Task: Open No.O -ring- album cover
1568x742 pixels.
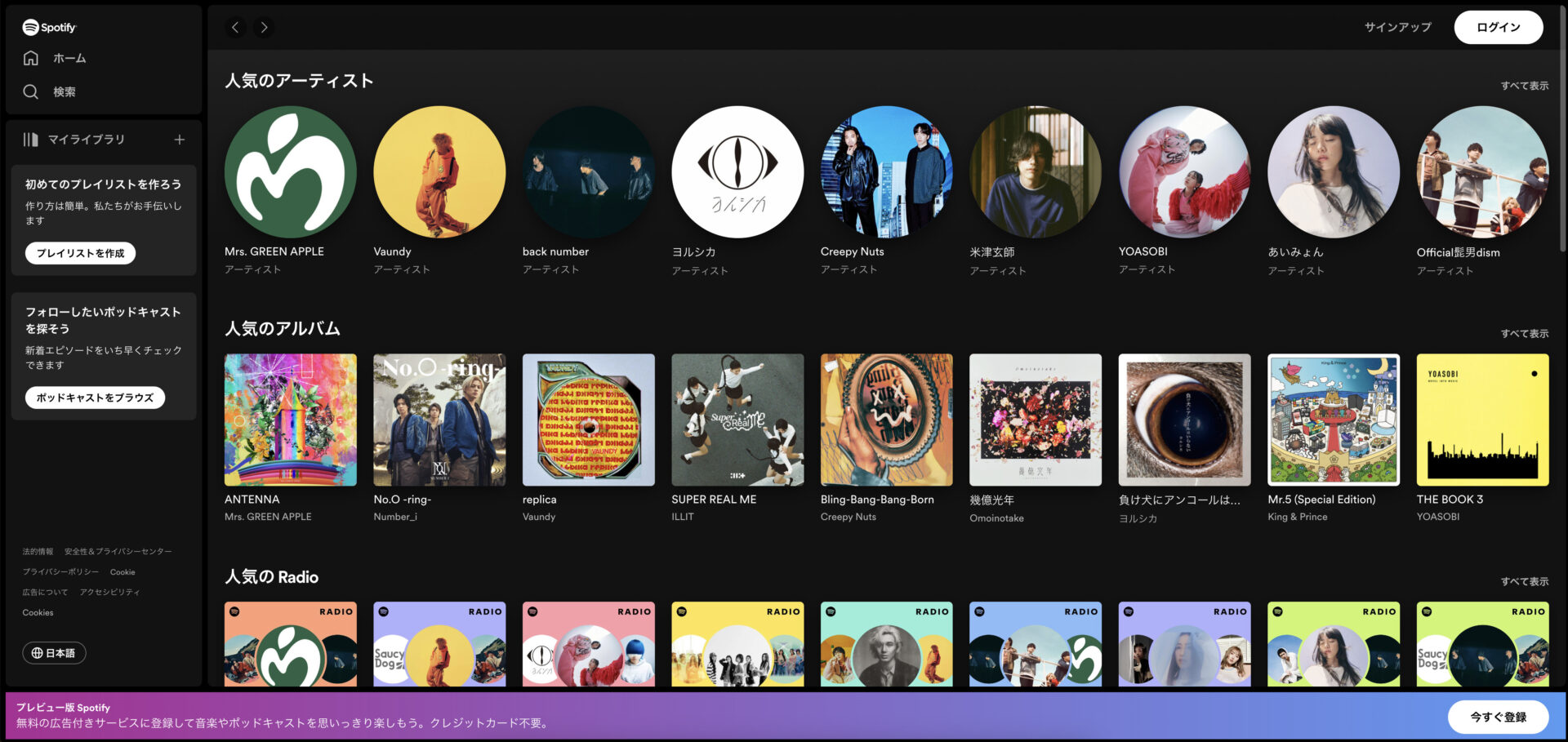Action: point(439,420)
